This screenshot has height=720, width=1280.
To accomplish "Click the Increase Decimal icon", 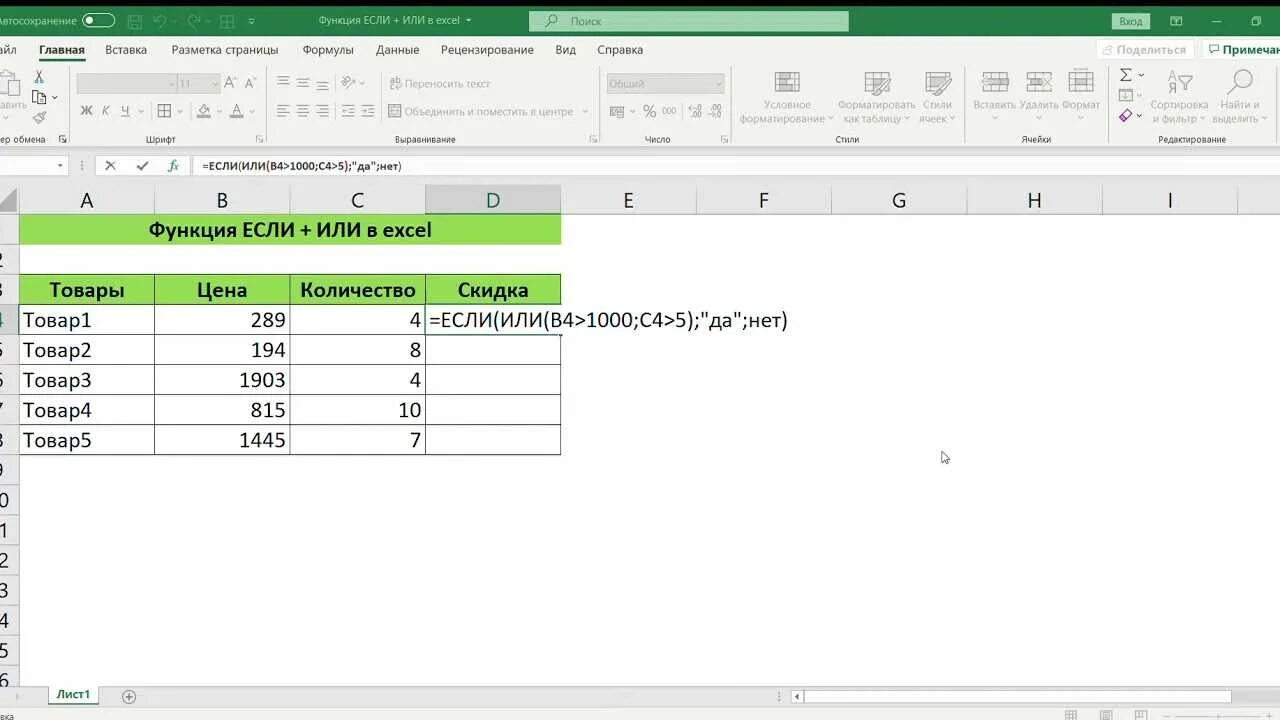I will [x=695, y=111].
